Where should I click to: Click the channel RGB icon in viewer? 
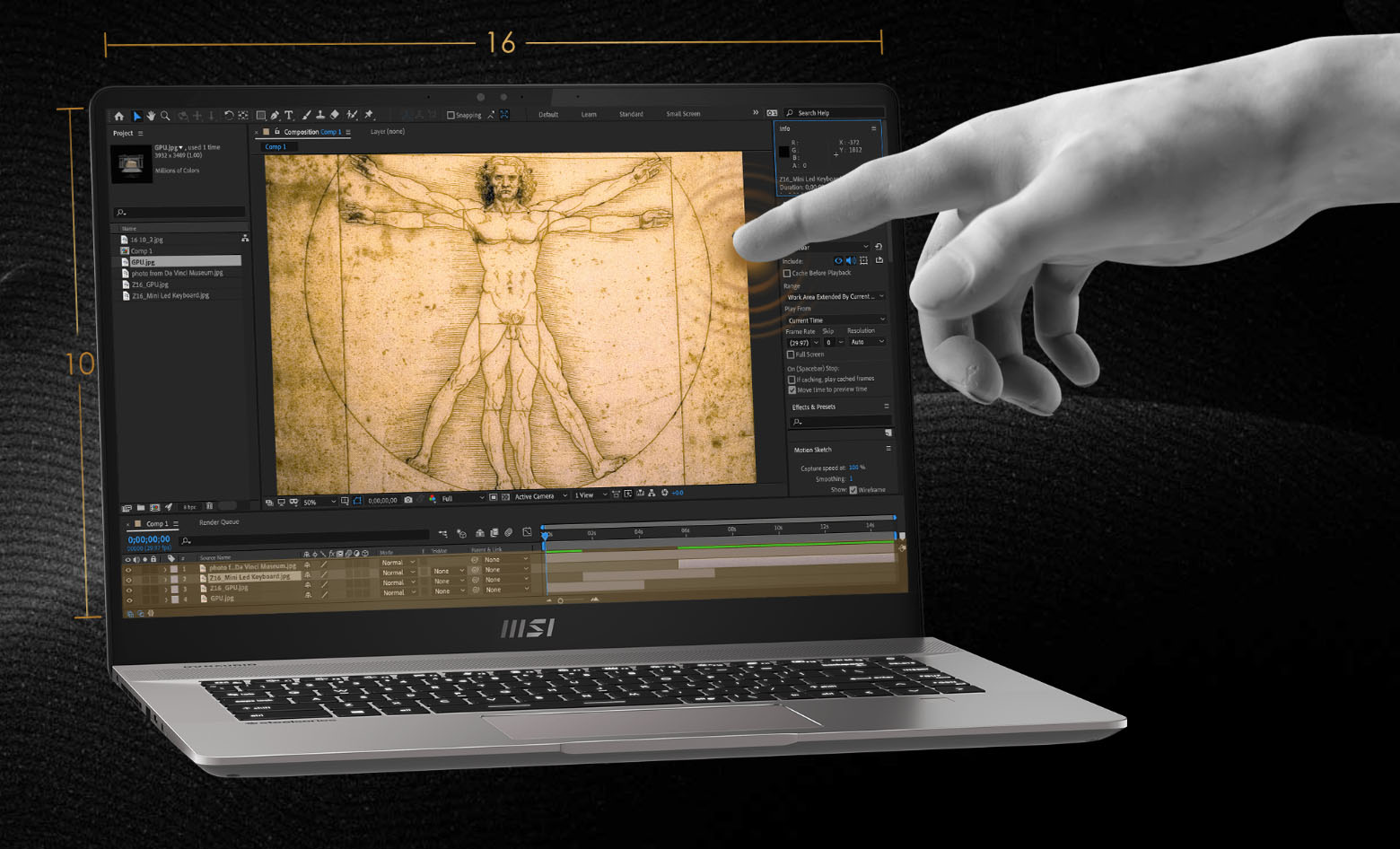point(432,498)
